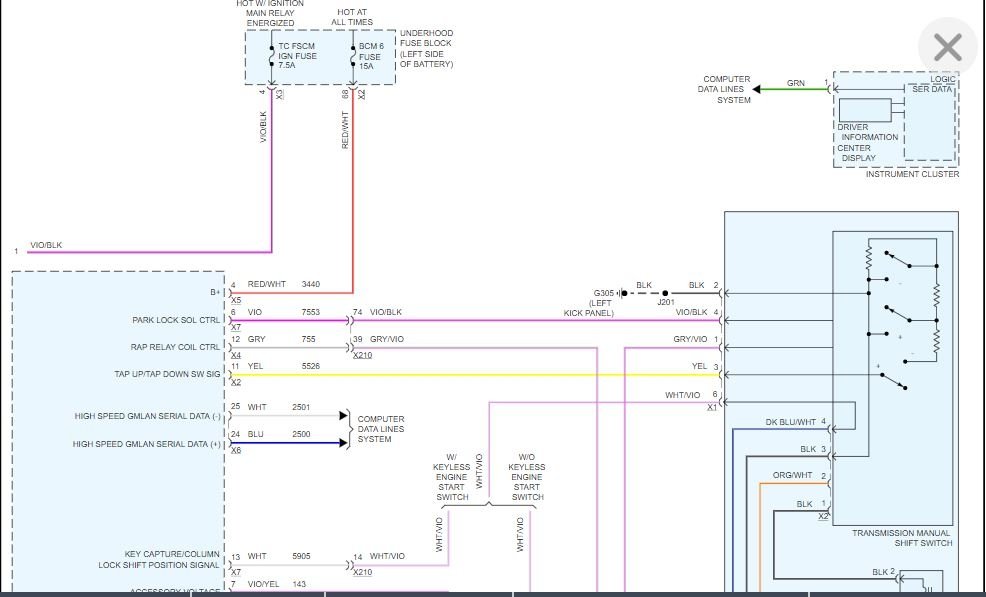Select the 'SER DATA' label
This screenshot has width=986, height=597.
pyautogui.click(x=932, y=89)
